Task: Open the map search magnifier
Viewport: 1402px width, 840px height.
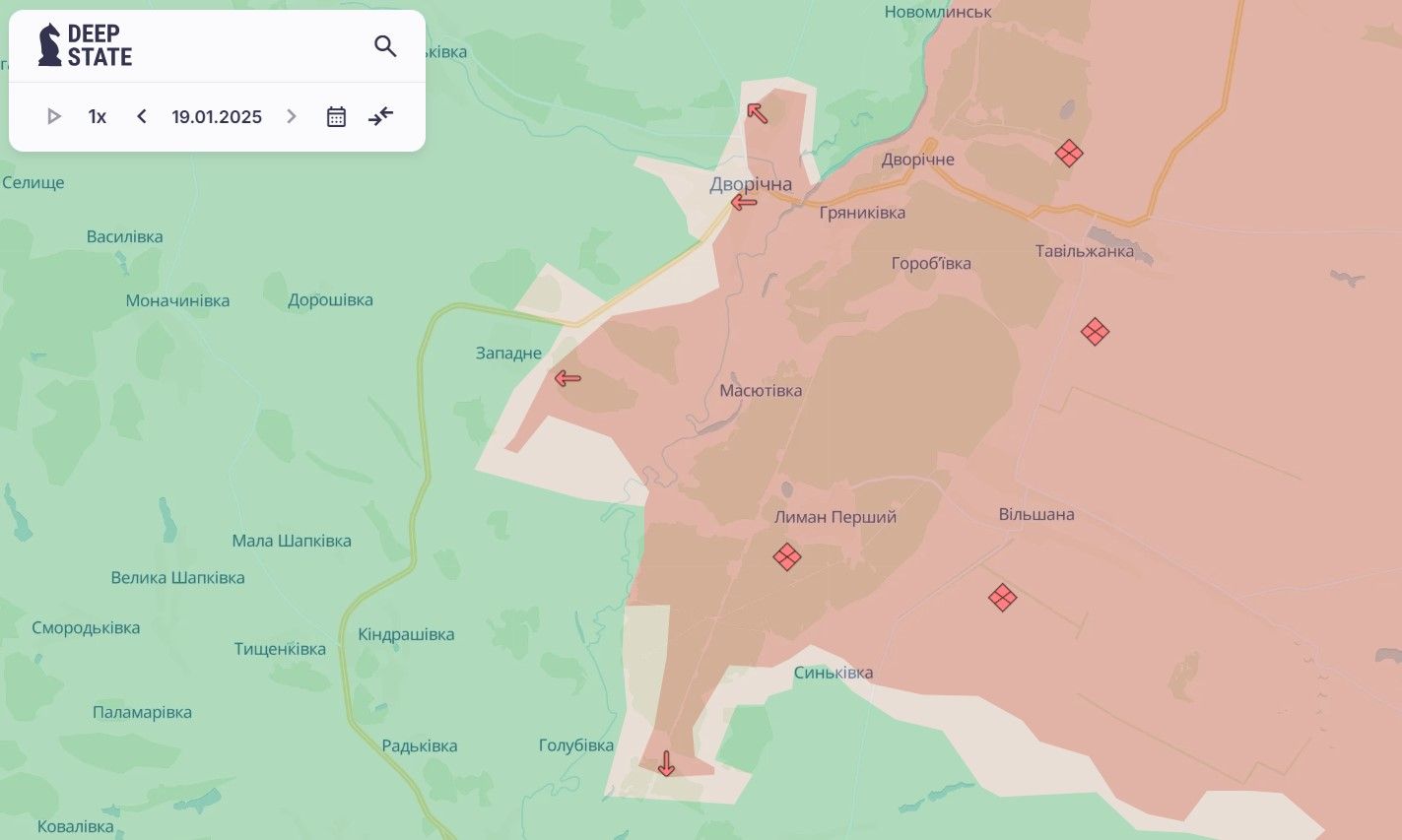Action: coord(385,46)
